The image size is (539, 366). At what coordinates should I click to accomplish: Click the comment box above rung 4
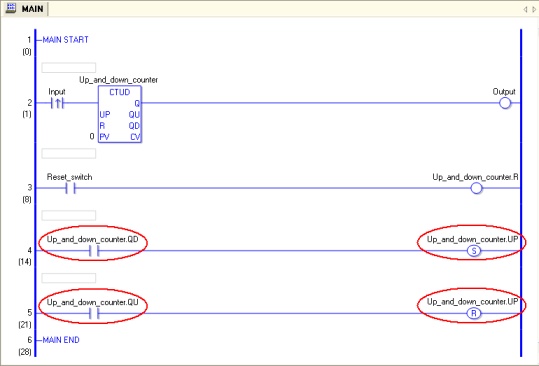coord(69,215)
